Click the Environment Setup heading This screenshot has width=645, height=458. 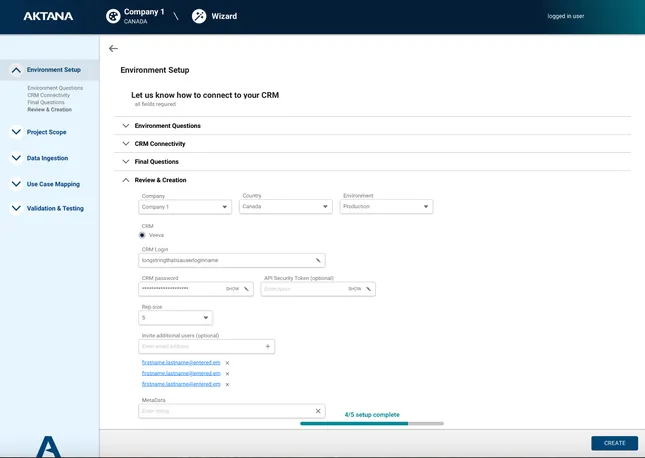pyautogui.click(x=155, y=70)
